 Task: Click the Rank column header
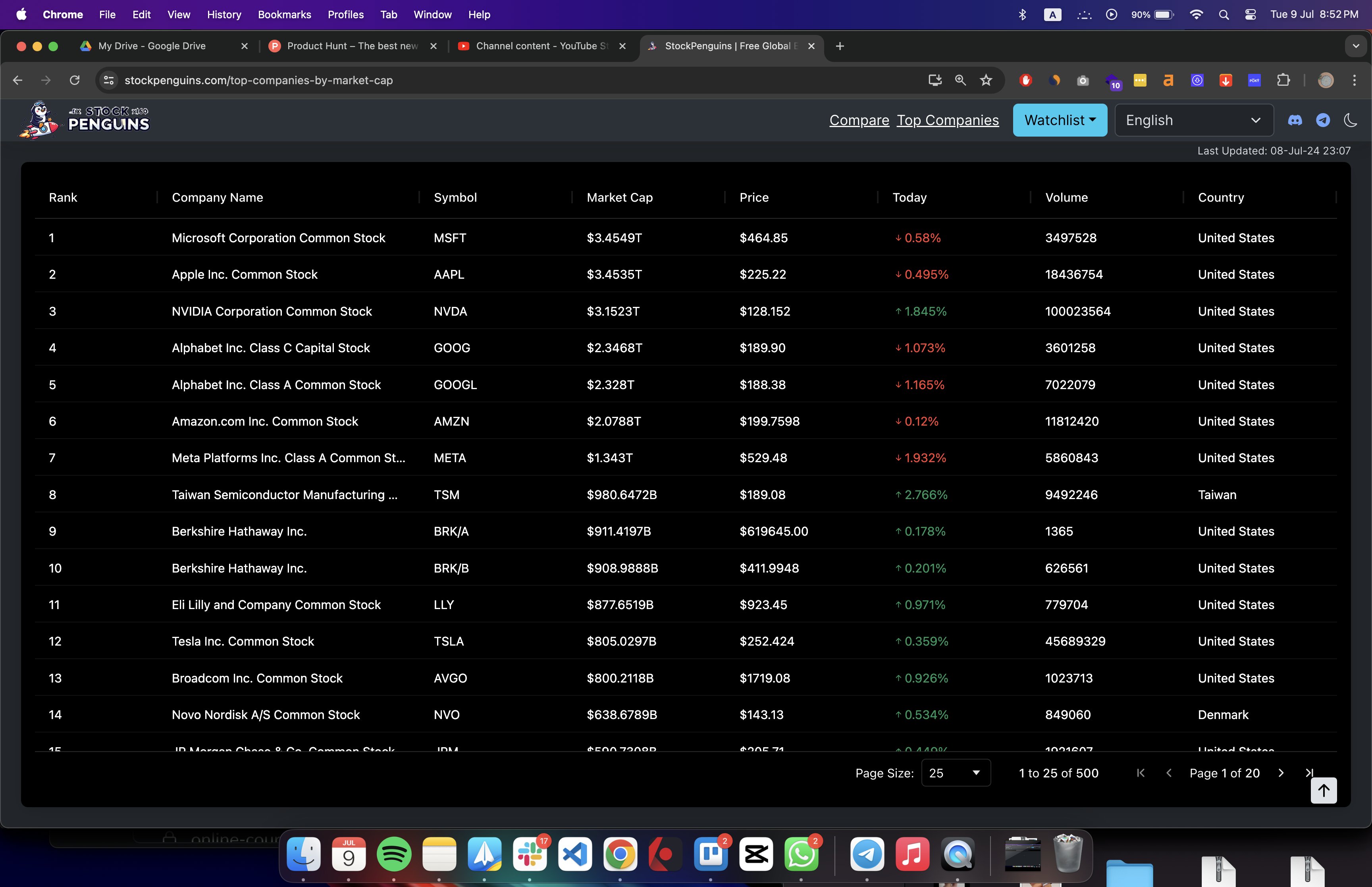coord(63,197)
